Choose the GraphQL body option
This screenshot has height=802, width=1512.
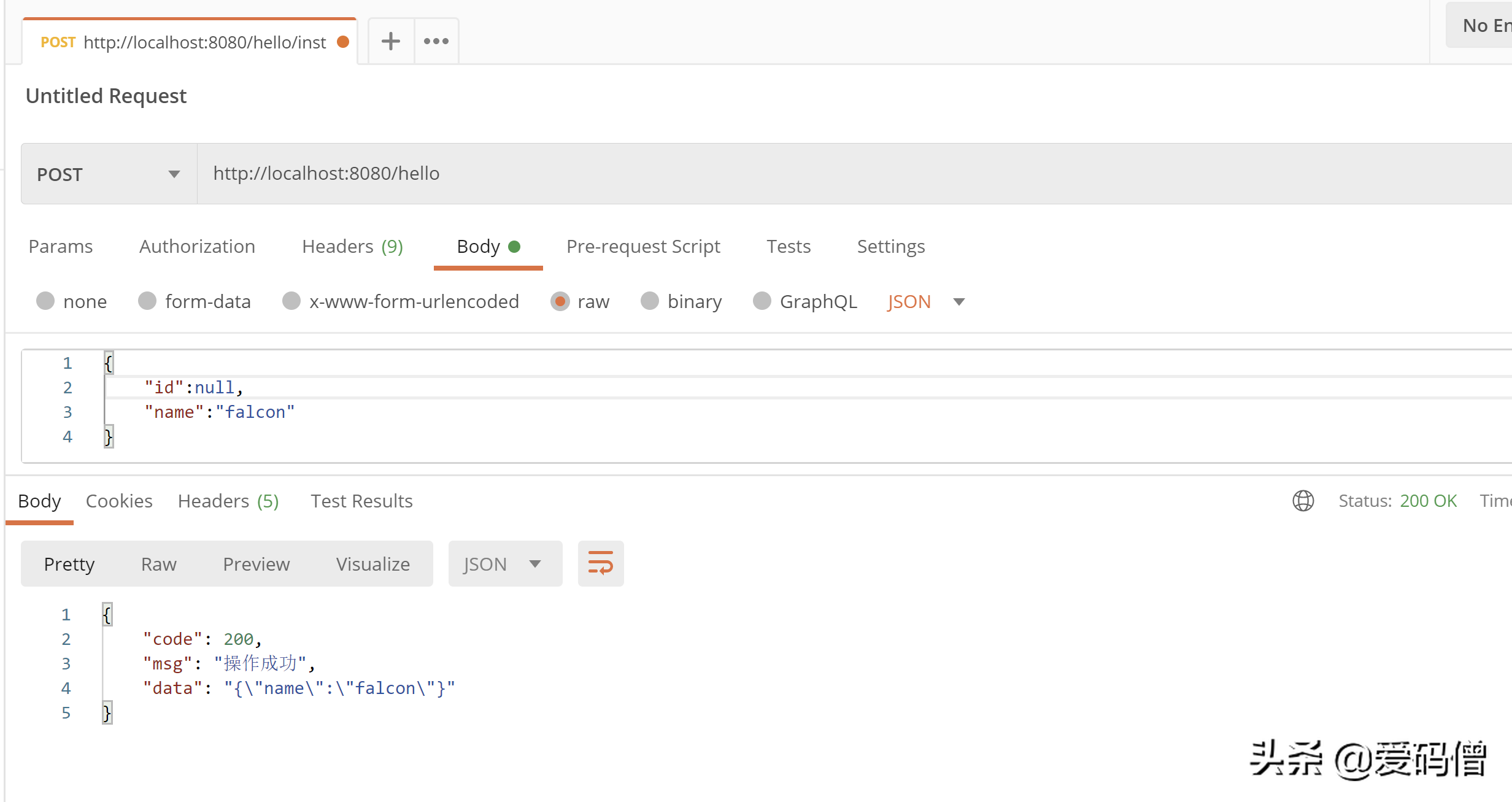tap(762, 301)
